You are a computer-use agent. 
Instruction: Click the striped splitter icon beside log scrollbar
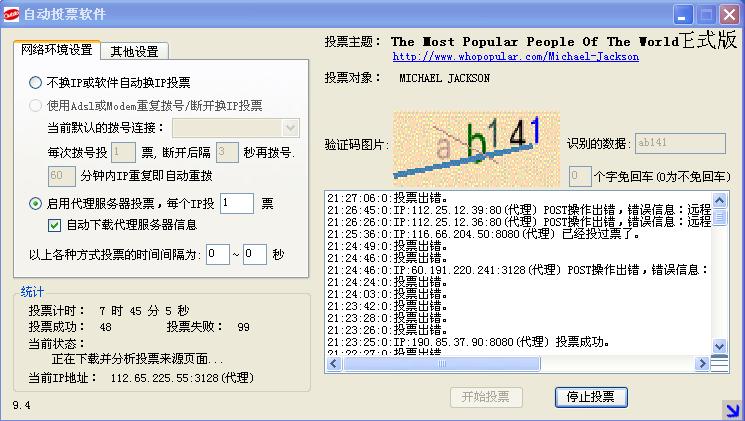720,364
